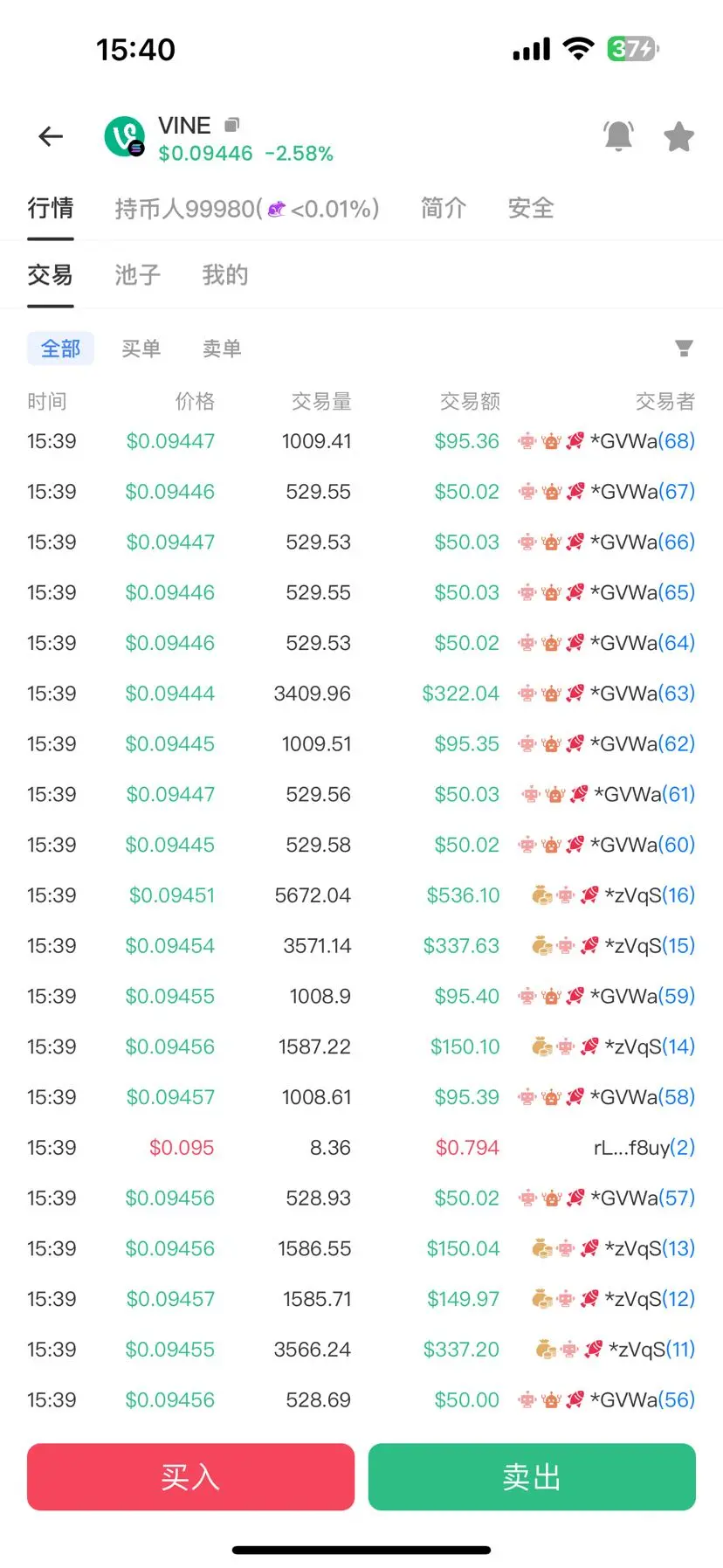This screenshot has width=723, height=1568.
Task: Tap green 卖出 button
Action: [532, 1477]
